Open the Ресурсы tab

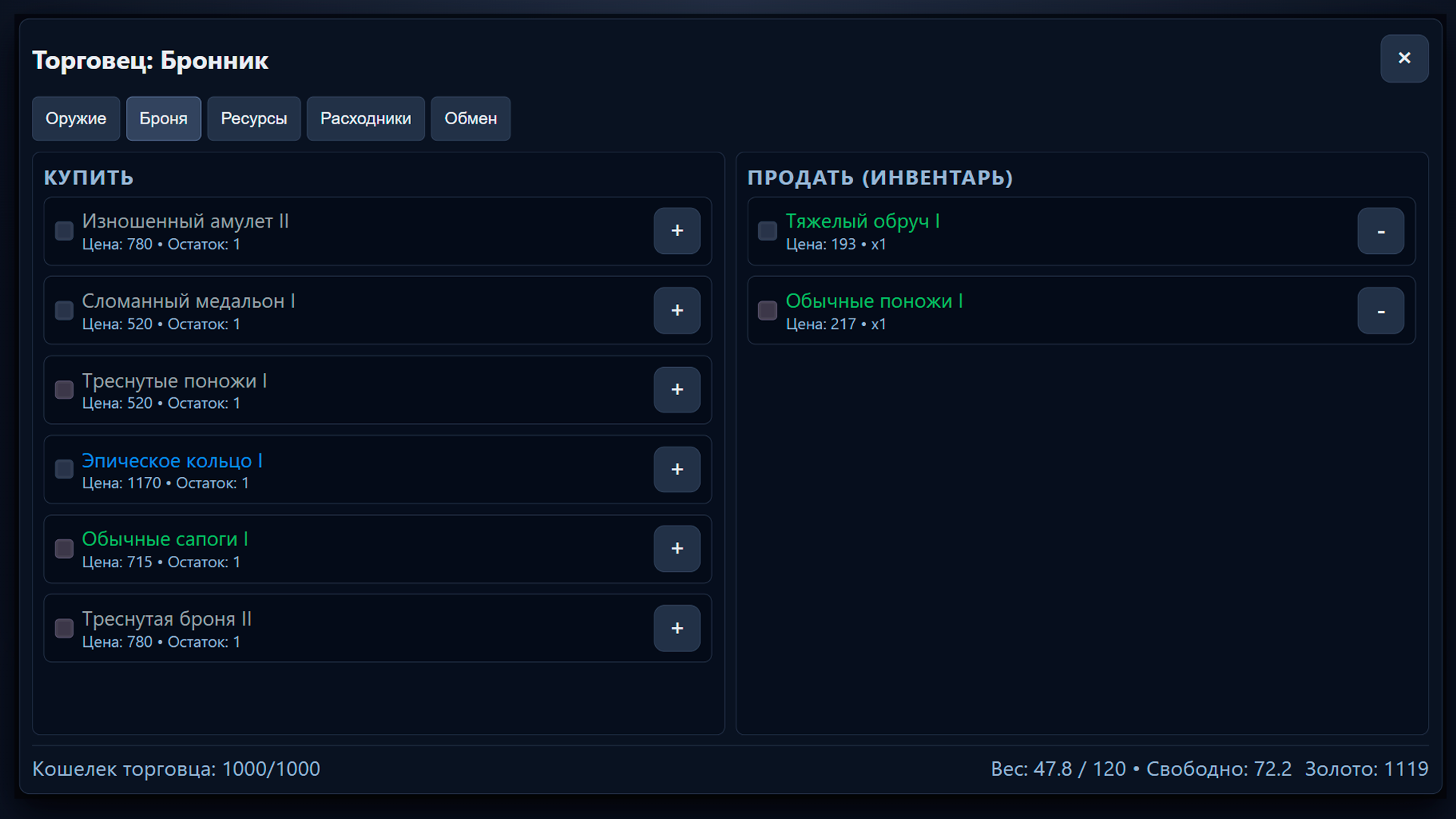(x=253, y=118)
